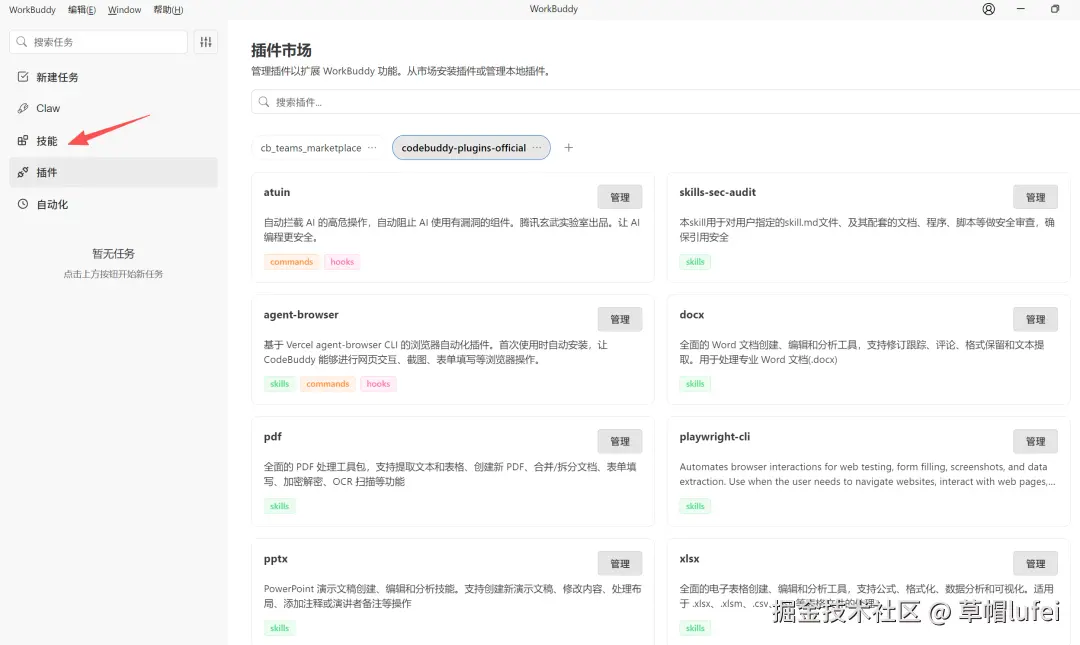Click the pptx plugin title
The height and width of the screenshot is (645, 1080).
276,559
